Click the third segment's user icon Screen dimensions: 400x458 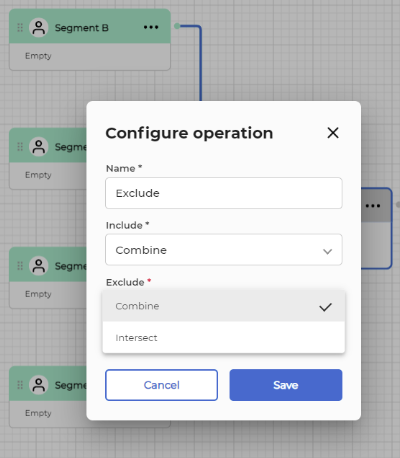[39, 266]
